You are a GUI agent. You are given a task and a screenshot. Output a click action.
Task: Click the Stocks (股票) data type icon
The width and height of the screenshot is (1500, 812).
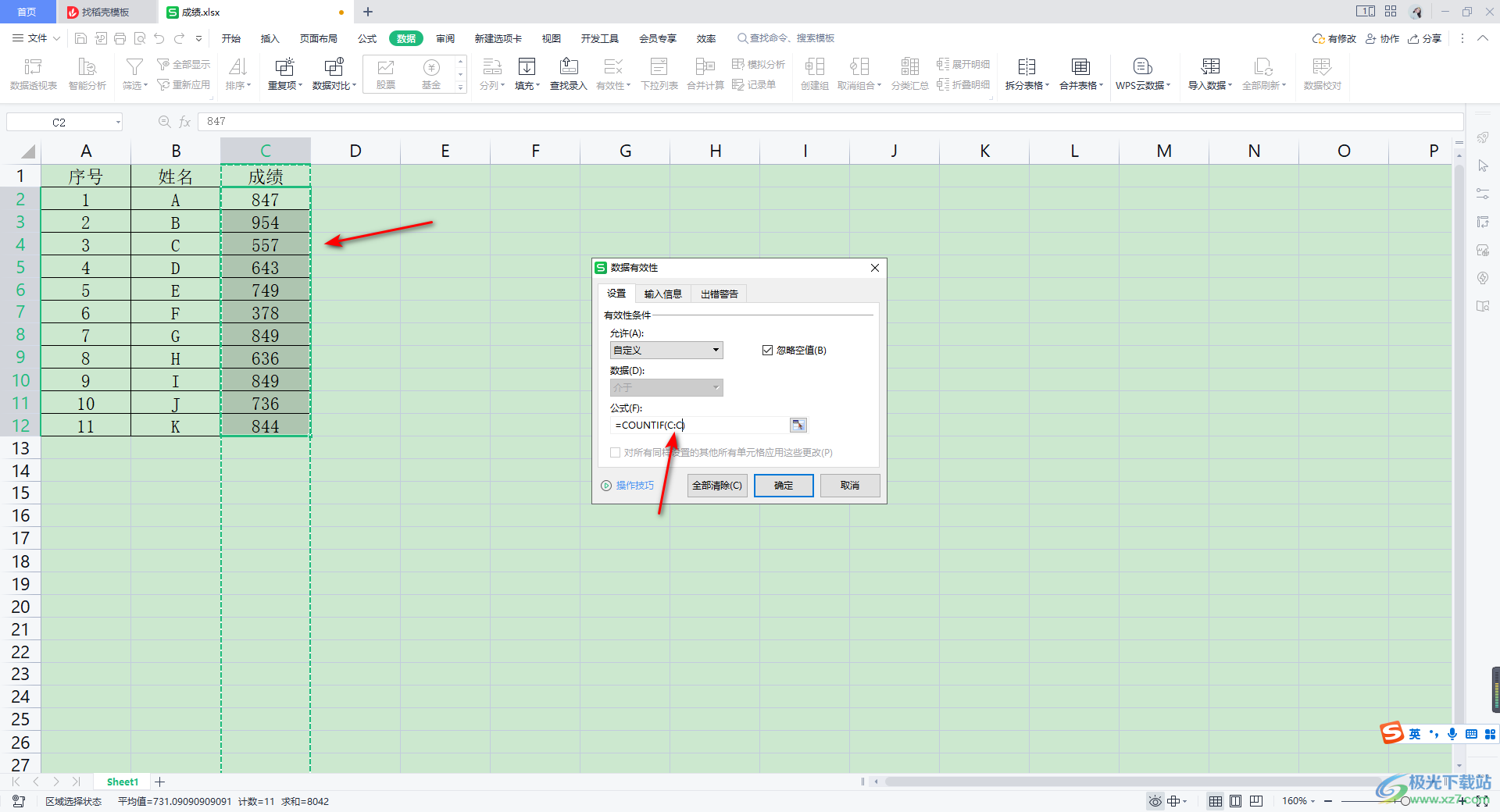pyautogui.click(x=386, y=74)
